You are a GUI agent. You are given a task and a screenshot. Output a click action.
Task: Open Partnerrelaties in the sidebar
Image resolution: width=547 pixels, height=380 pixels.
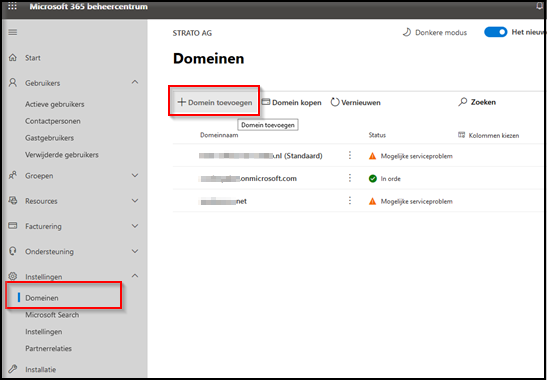[x=48, y=348]
